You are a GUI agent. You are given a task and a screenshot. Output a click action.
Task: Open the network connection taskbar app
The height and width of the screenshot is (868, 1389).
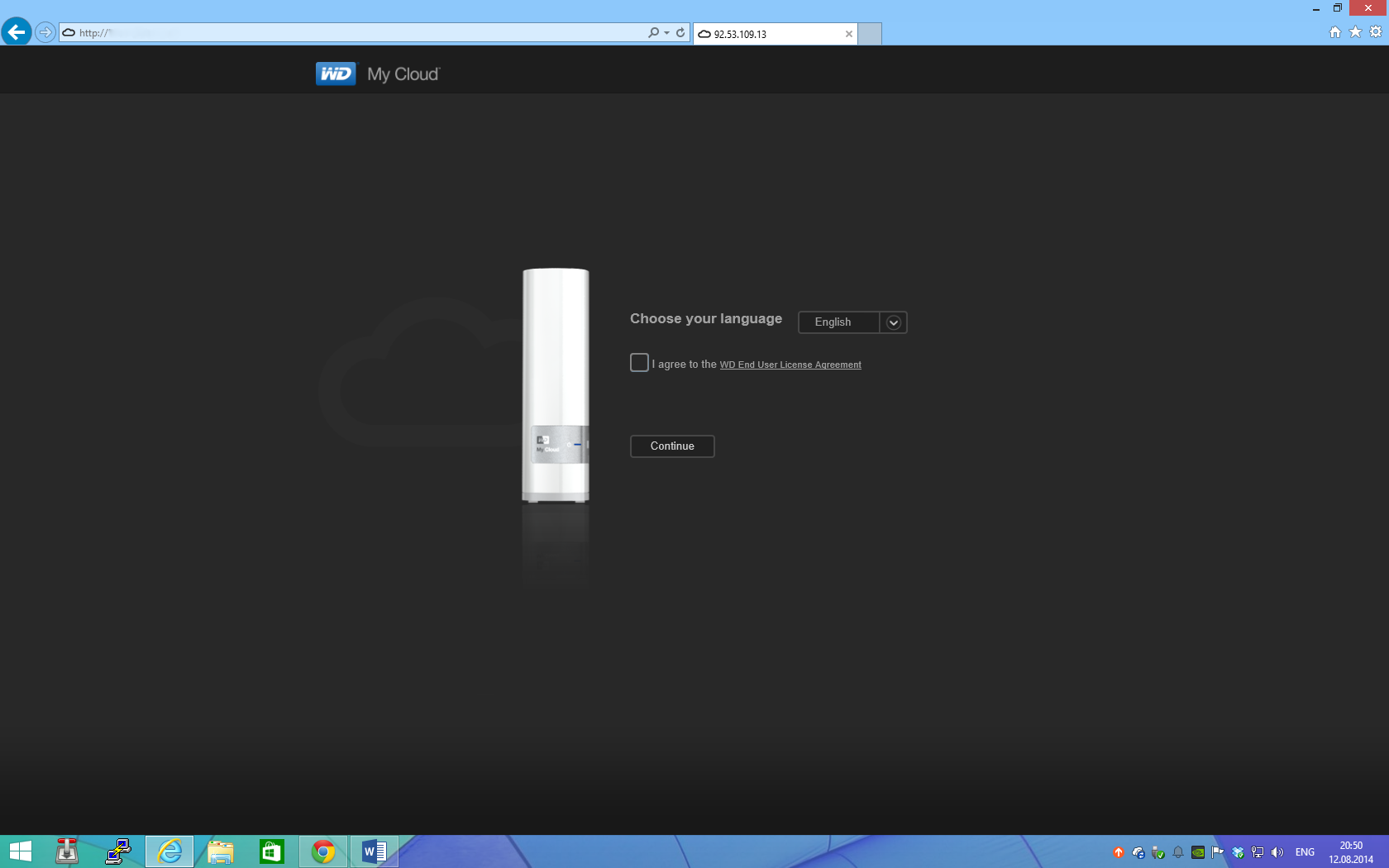(118, 851)
